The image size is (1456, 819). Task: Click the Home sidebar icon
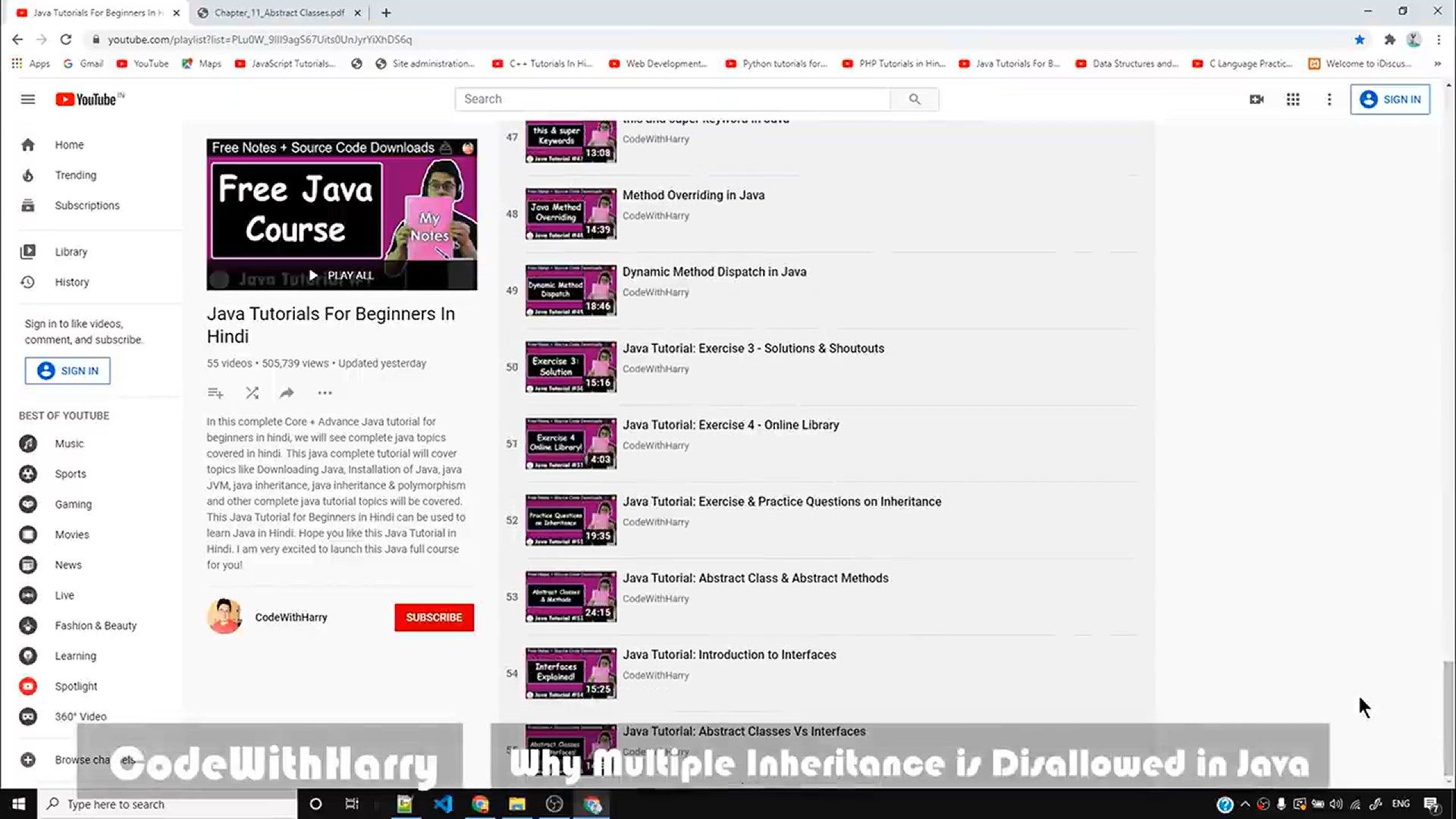pyautogui.click(x=28, y=145)
